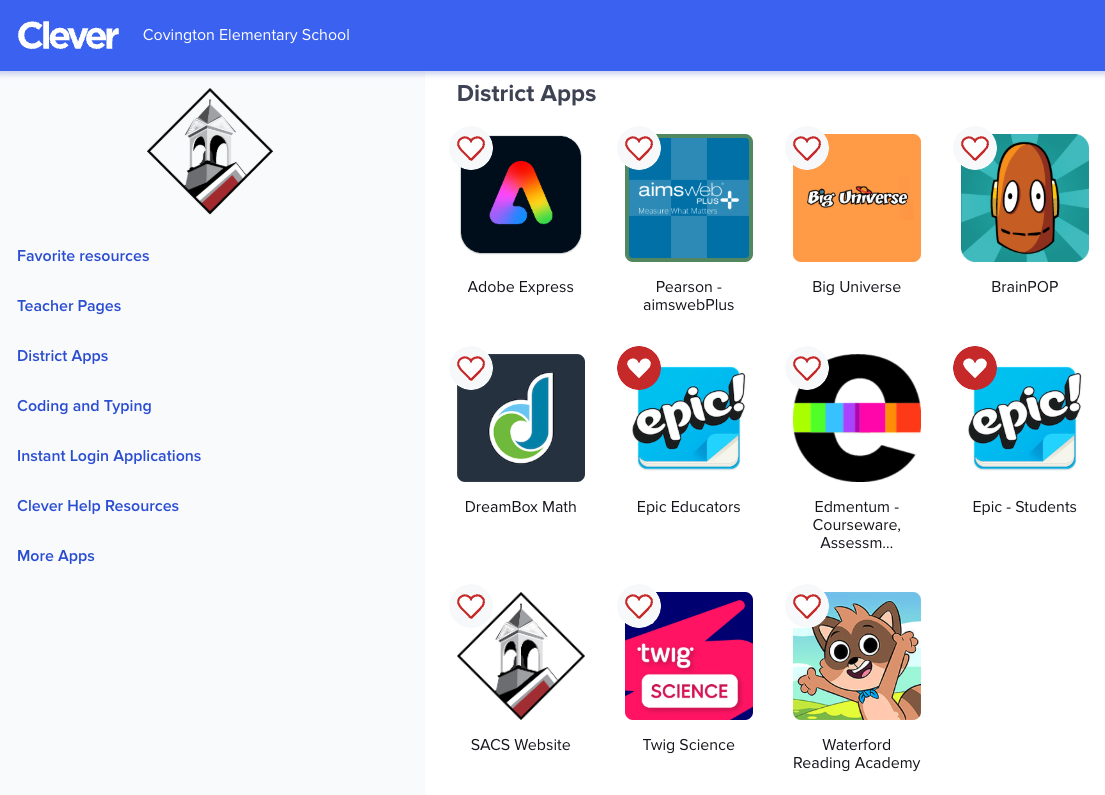Favorite BrainPOP using its heart icon

(975, 148)
